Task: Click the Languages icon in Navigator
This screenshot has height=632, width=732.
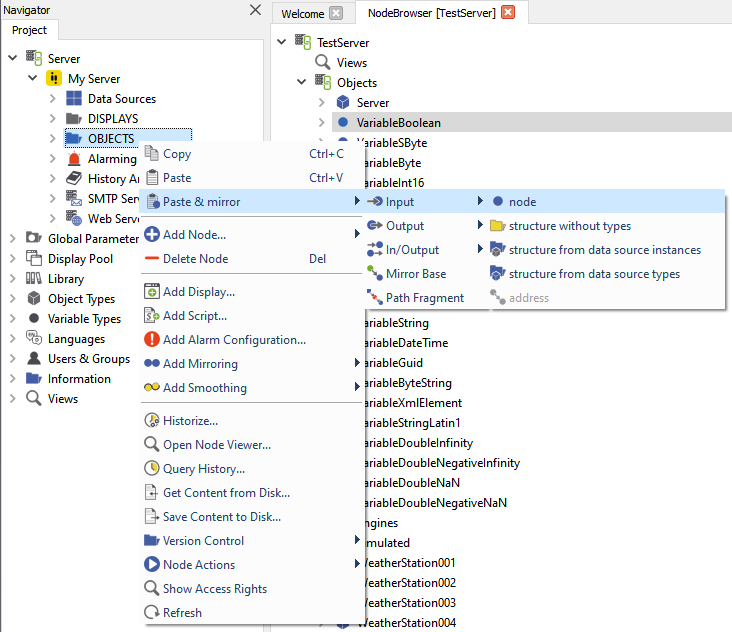Action: click(34, 338)
